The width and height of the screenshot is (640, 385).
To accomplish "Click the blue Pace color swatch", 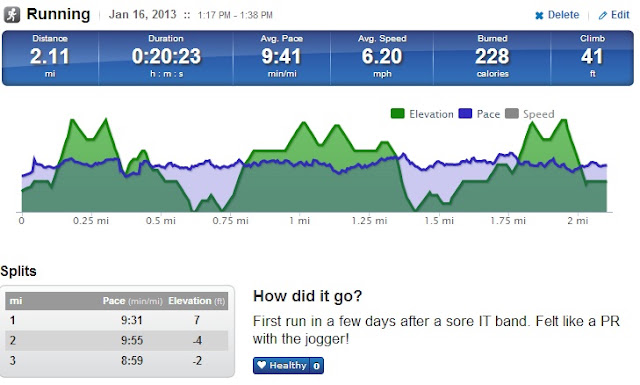I will coord(465,113).
